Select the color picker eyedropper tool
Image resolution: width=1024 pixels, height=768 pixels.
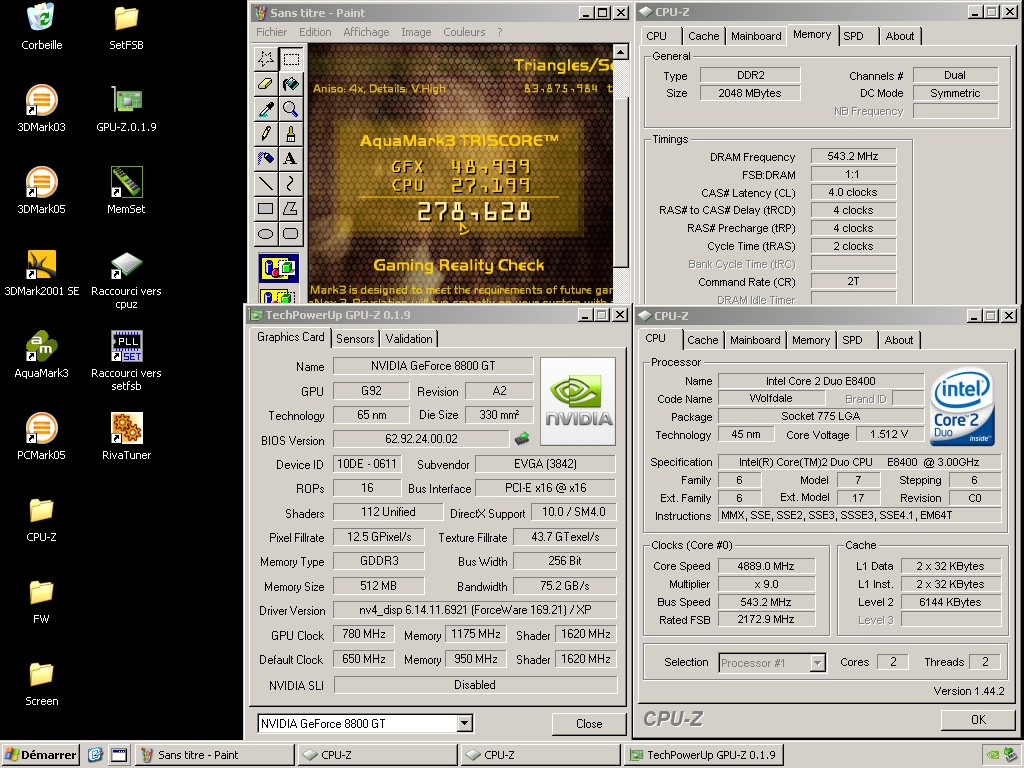pyautogui.click(x=266, y=108)
